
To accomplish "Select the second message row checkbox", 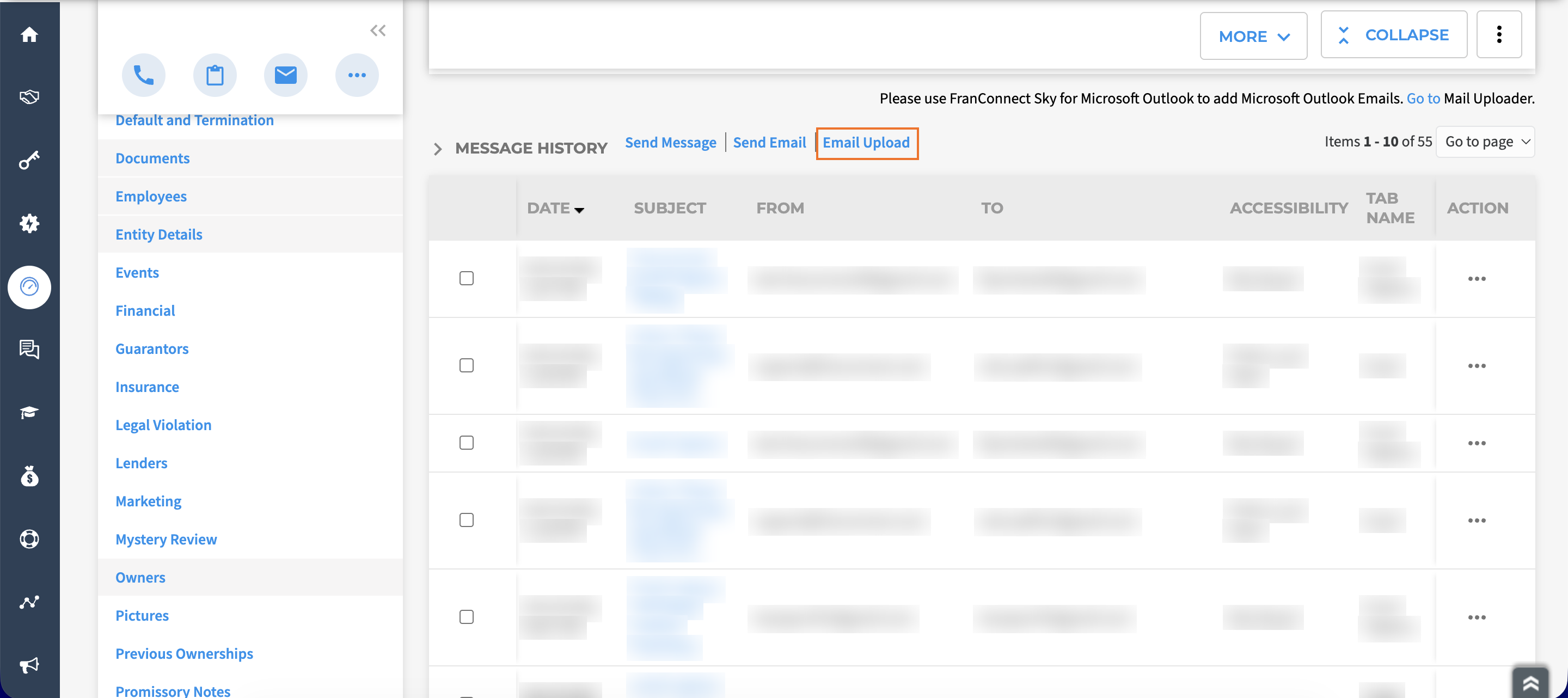I will (466, 365).
